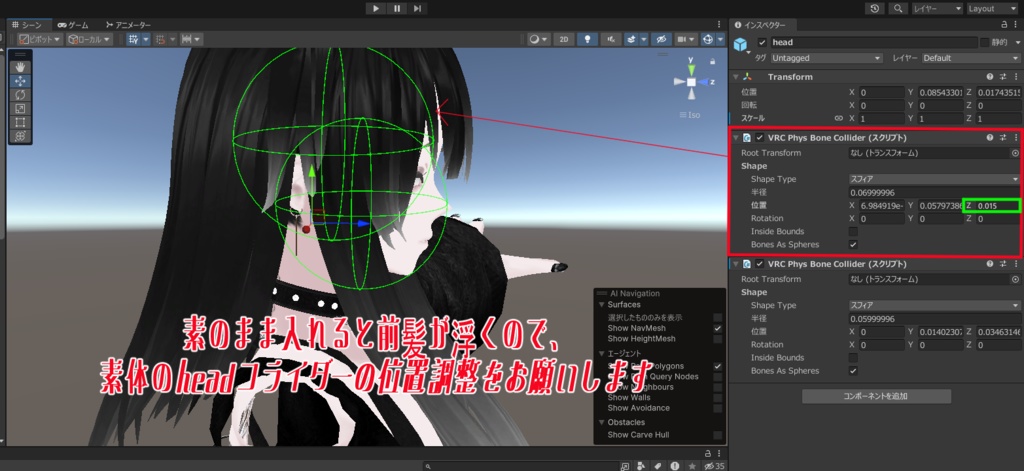The height and width of the screenshot is (471, 1024).
Task: Select the Move tool
Action: (x=20, y=81)
